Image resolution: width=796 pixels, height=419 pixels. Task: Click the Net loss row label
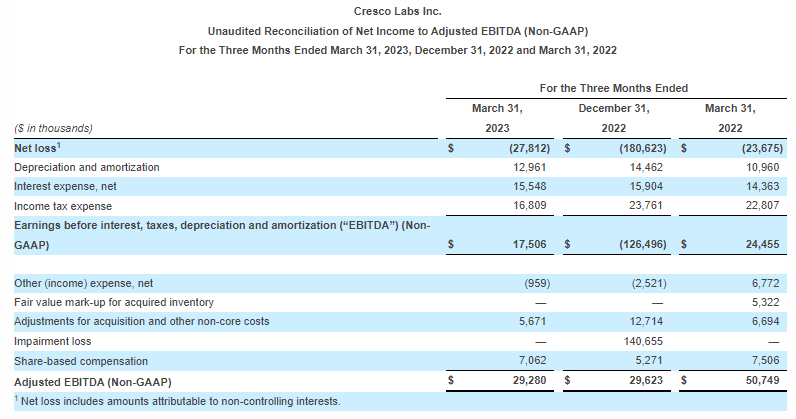(38, 148)
